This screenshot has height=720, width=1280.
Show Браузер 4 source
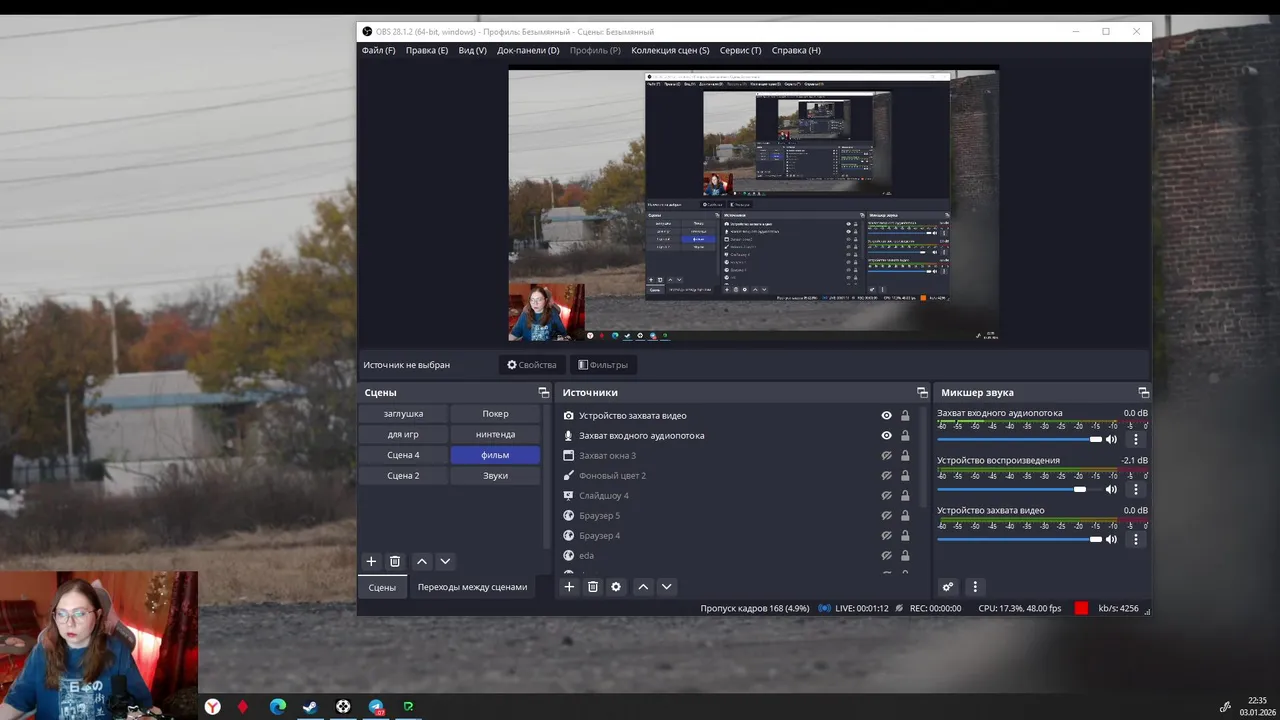[x=886, y=536]
